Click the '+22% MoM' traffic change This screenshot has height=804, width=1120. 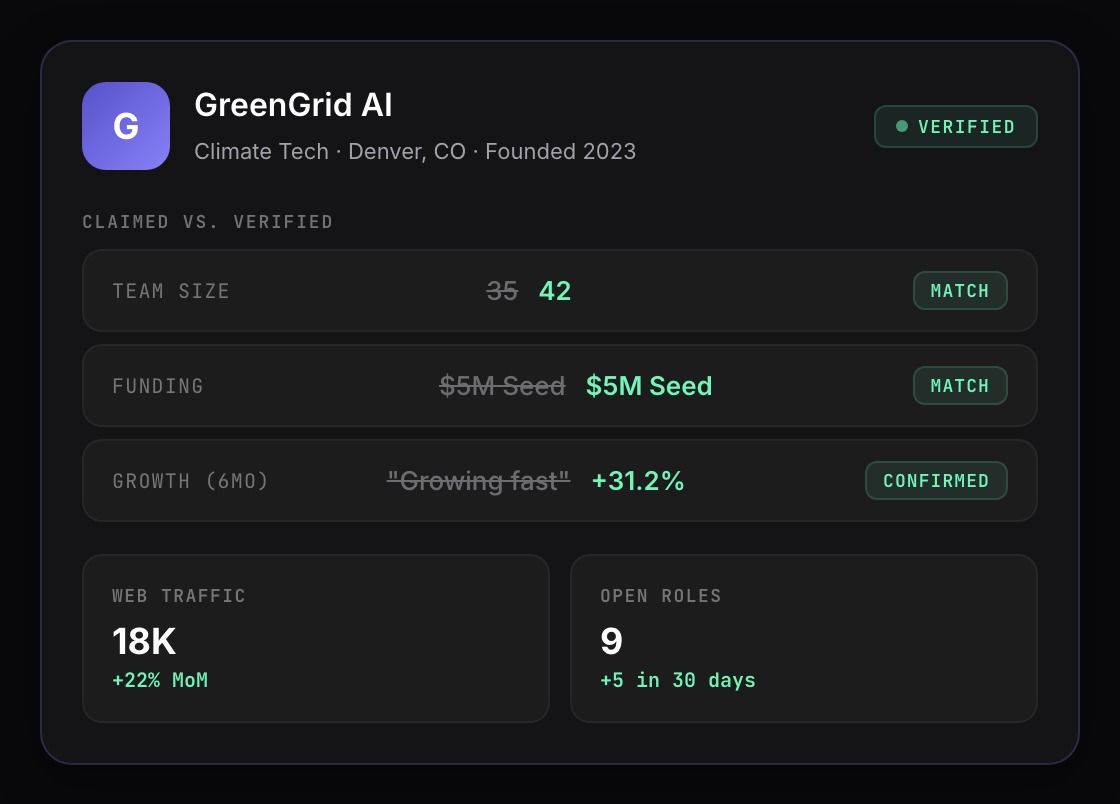[x=160, y=680]
